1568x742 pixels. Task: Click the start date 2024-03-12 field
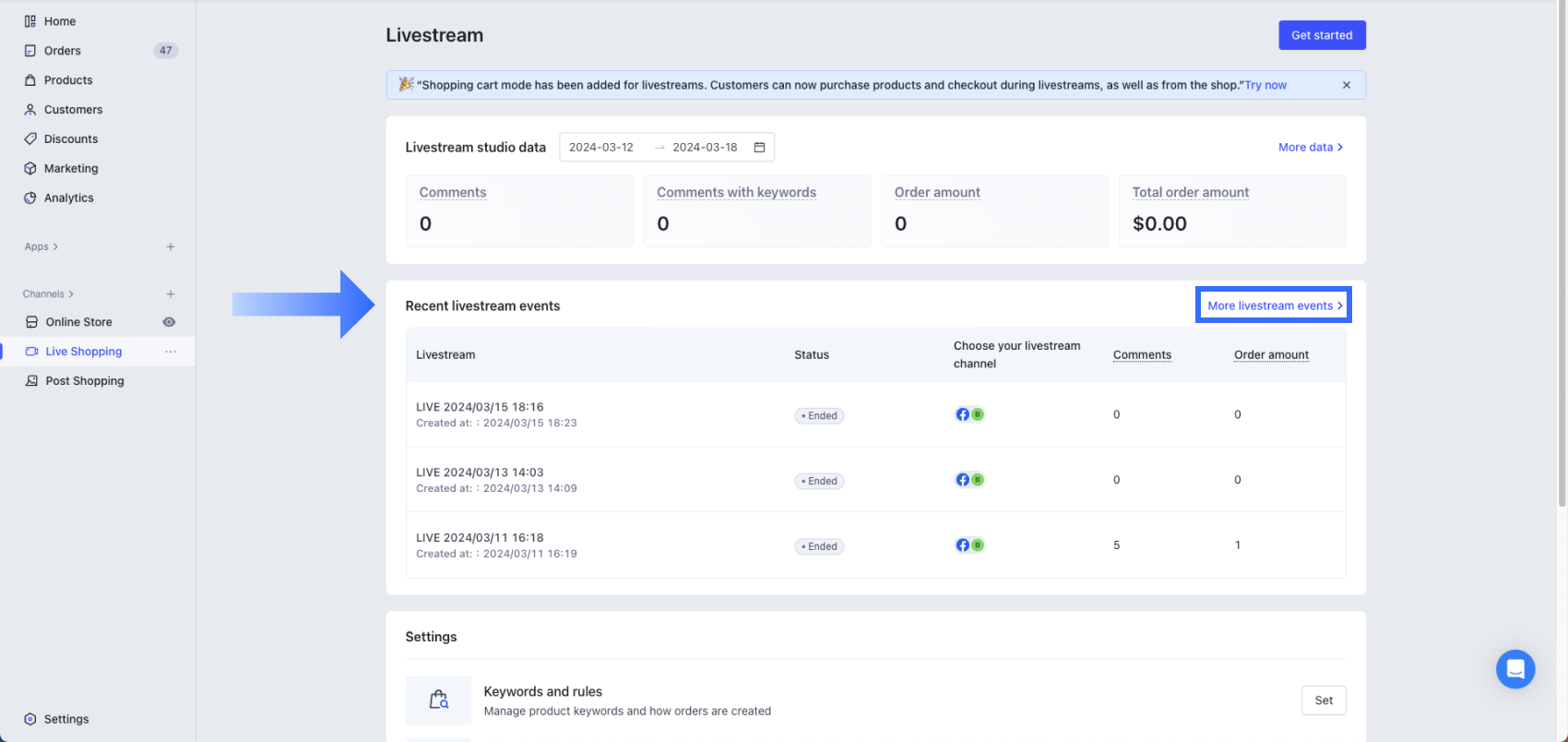[601, 148]
